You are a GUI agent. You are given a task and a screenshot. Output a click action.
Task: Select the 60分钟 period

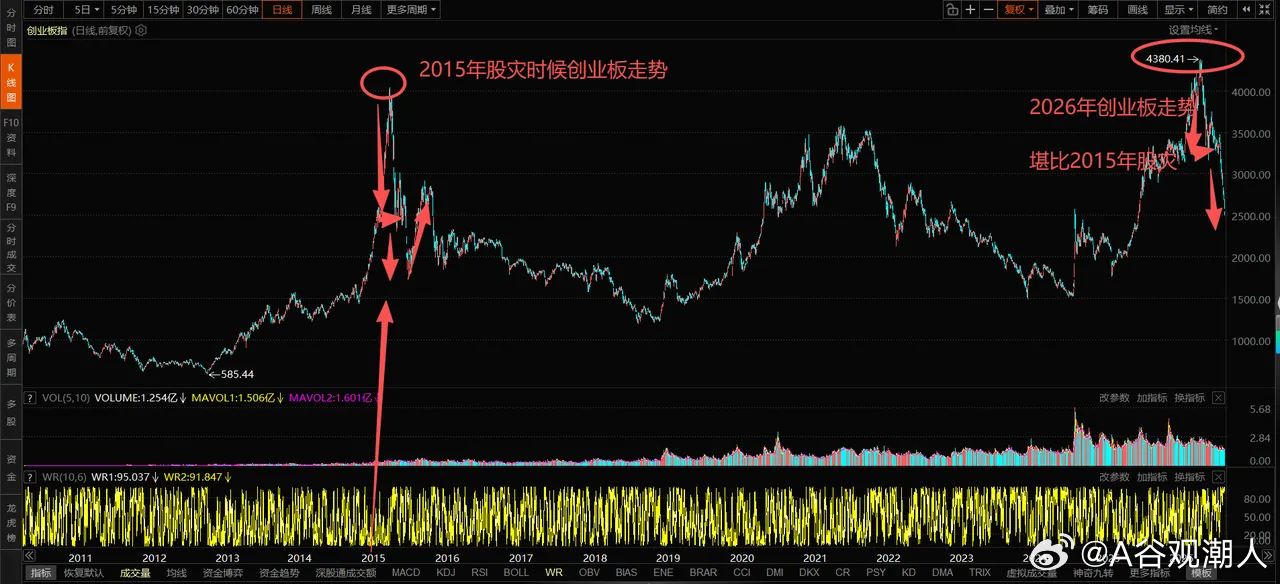(x=242, y=9)
